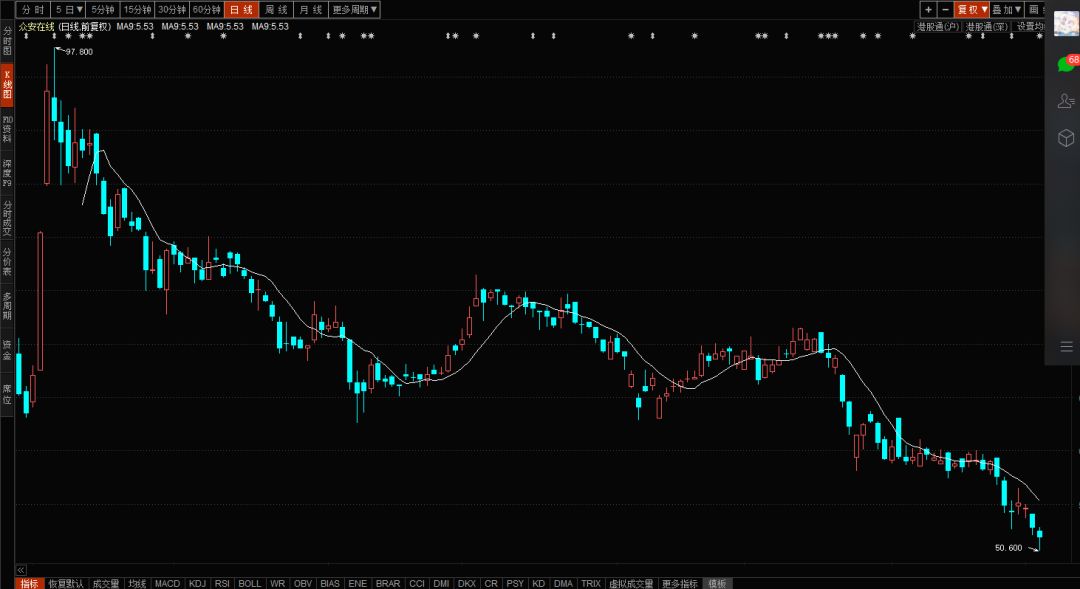Click 设置均线 button
1080x589 pixels.
coord(1030,27)
